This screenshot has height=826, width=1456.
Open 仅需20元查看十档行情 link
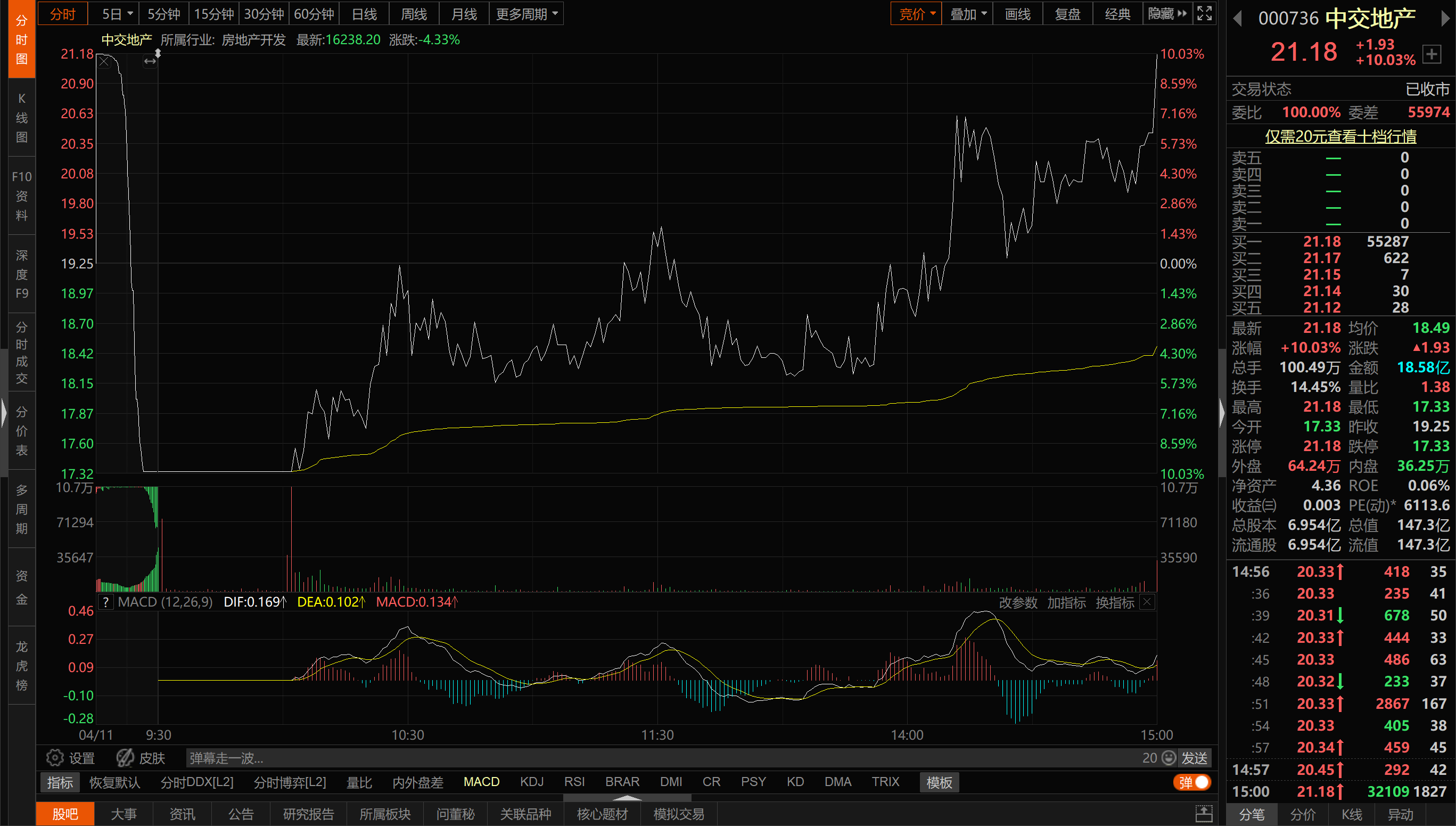1341,136
